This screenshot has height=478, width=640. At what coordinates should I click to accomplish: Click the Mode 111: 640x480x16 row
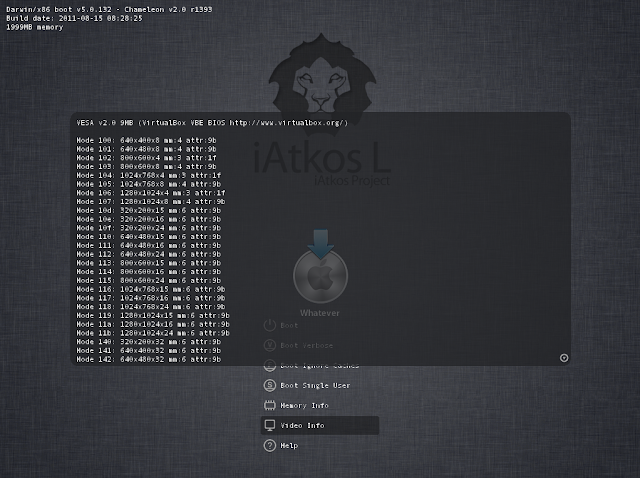(149, 245)
